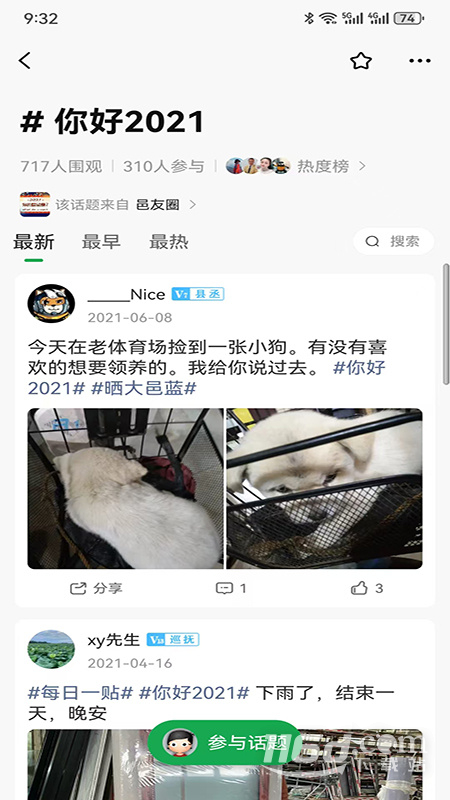Viewport: 450px width, 800px height.
Task: Click the vertical scrollbar on the right
Action: 446,324
